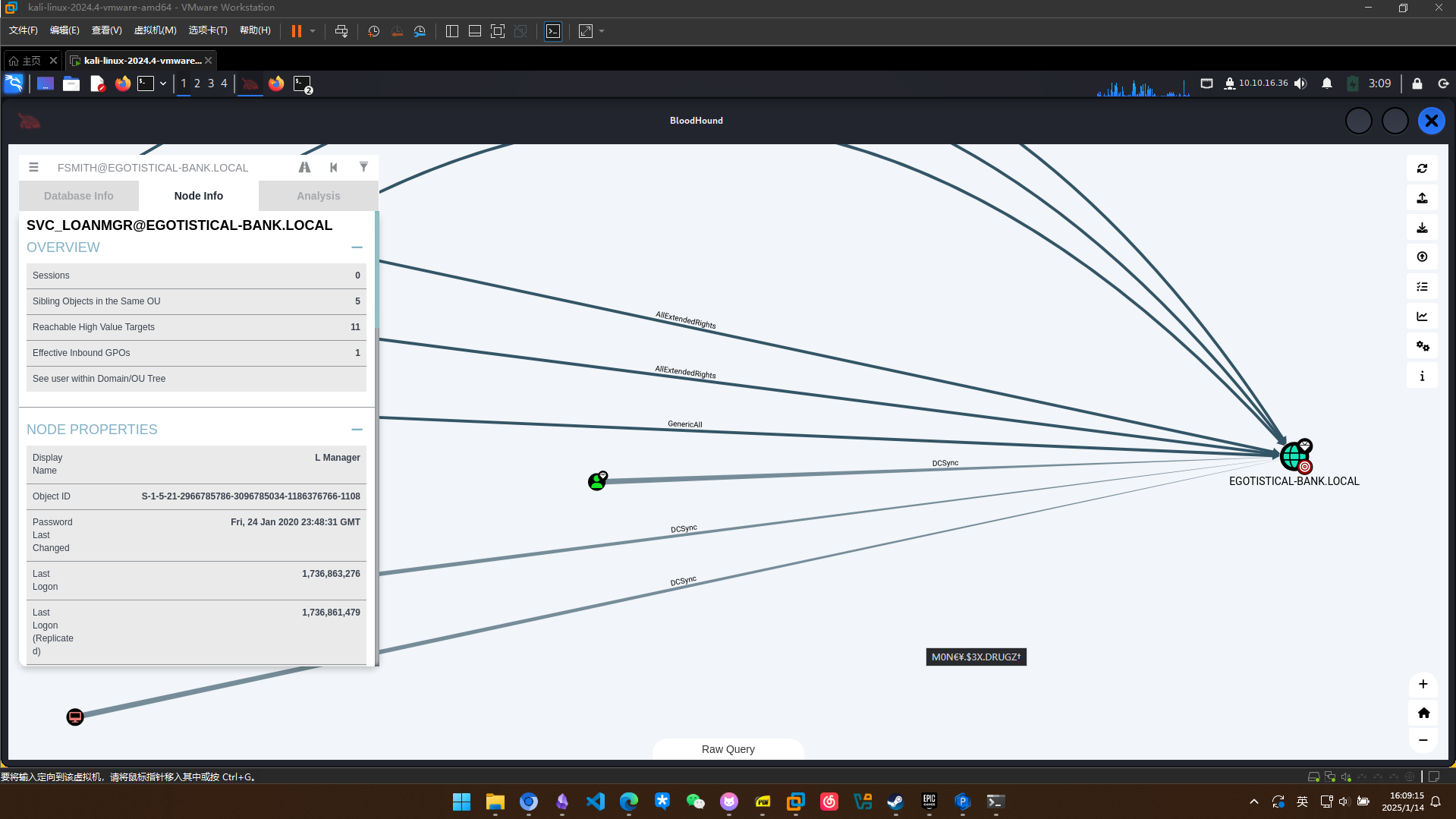Viewport: 1456px width, 819px height.
Task: Collapse the NODE PROPERTIES section
Action: pyautogui.click(x=357, y=430)
